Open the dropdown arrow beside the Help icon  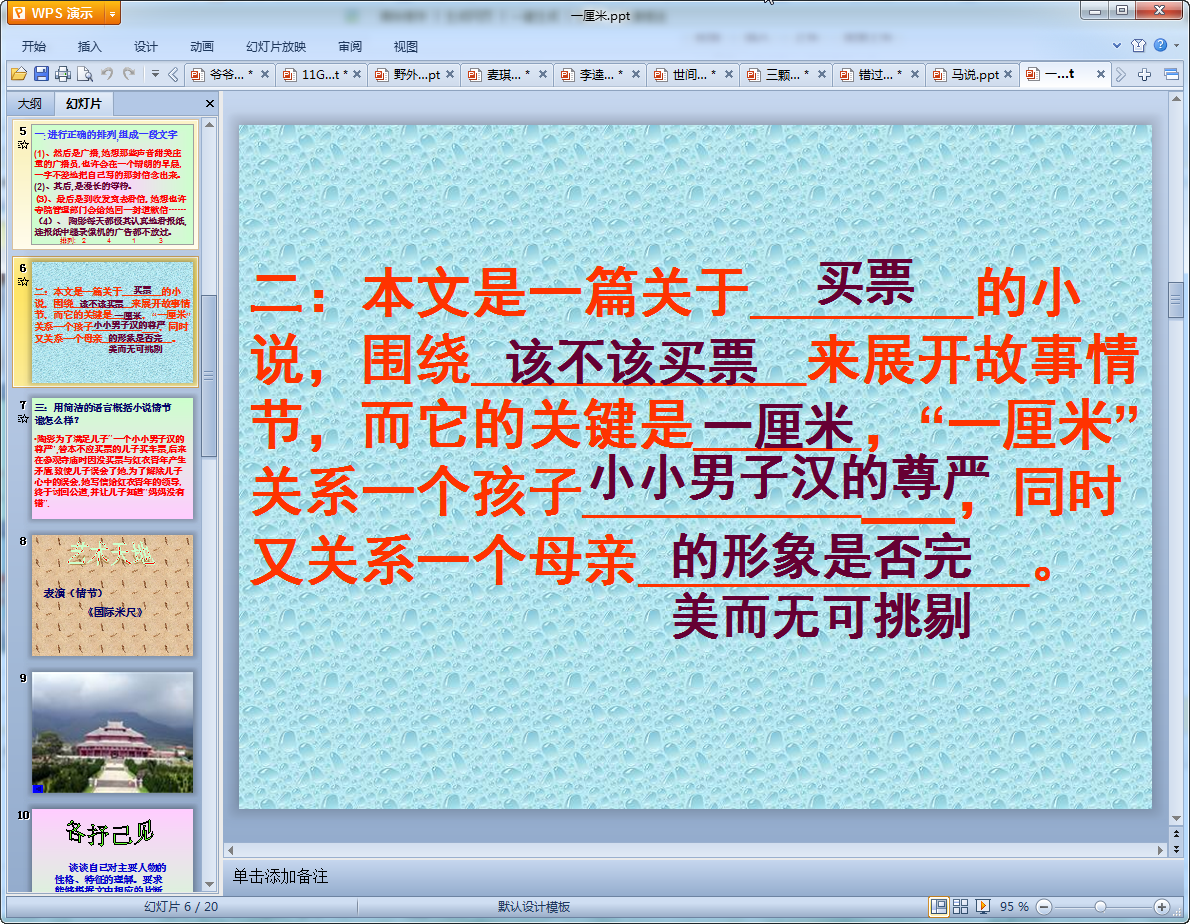tap(1176, 46)
